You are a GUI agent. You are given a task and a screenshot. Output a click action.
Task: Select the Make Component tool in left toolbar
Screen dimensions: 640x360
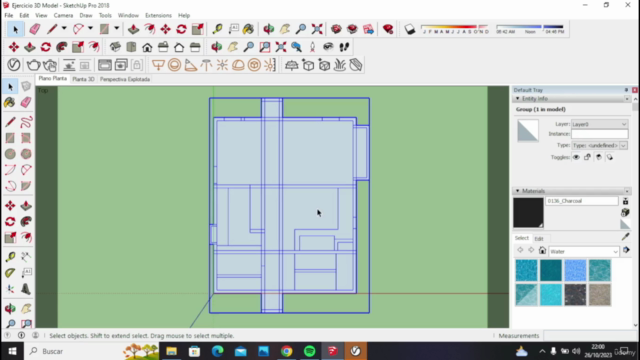[x=26, y=86]
